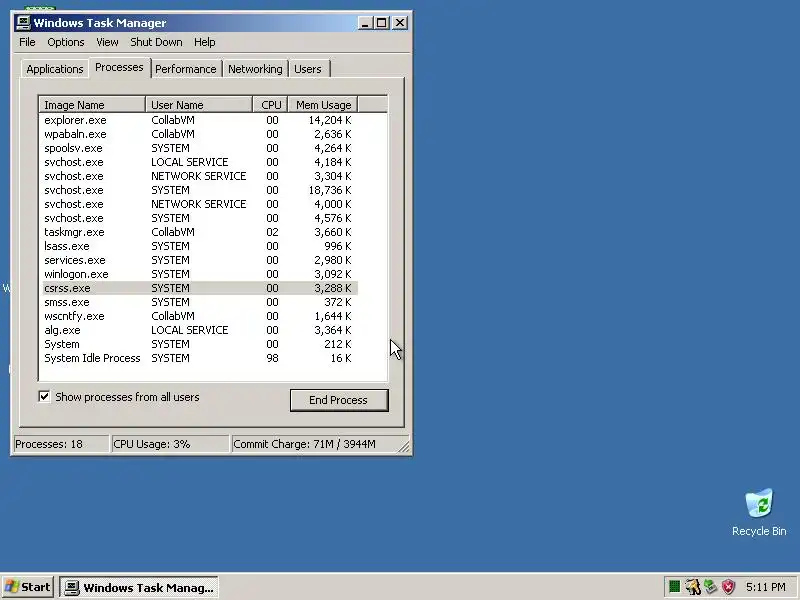Select the alg.exe process
800x600 pixels.
click(200, 330)
